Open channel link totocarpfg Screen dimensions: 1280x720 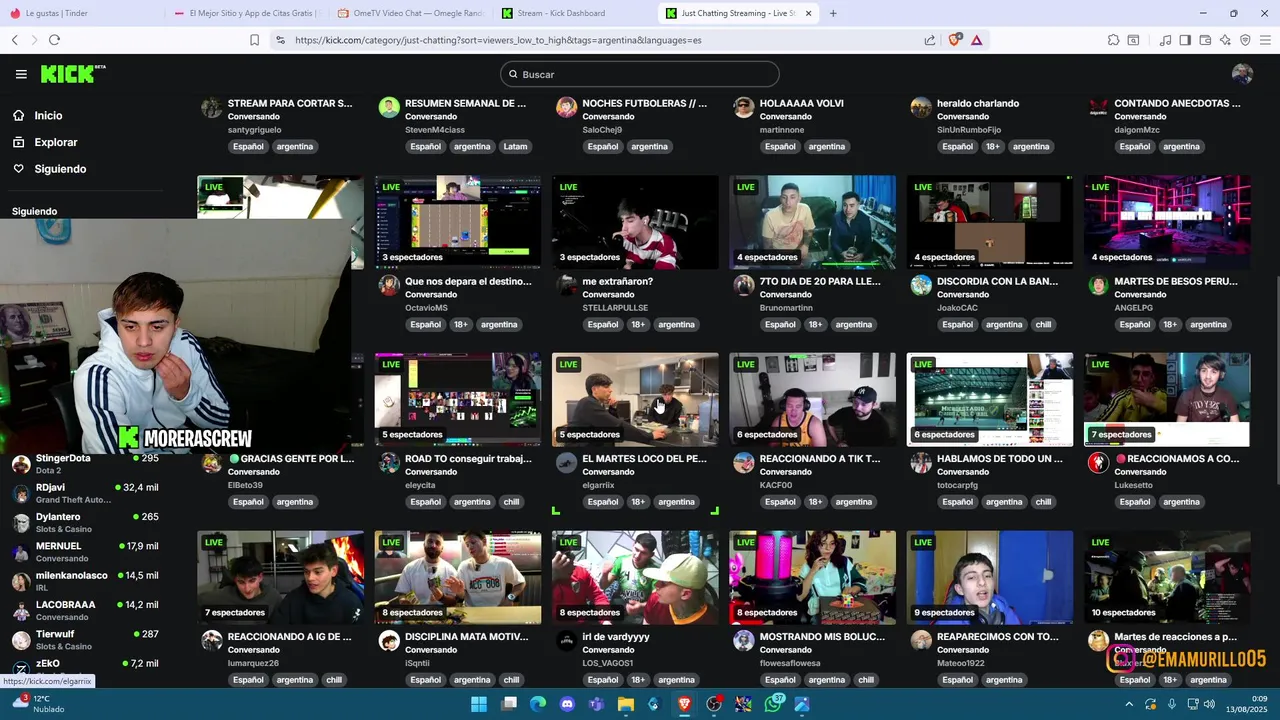coord(957,485)
